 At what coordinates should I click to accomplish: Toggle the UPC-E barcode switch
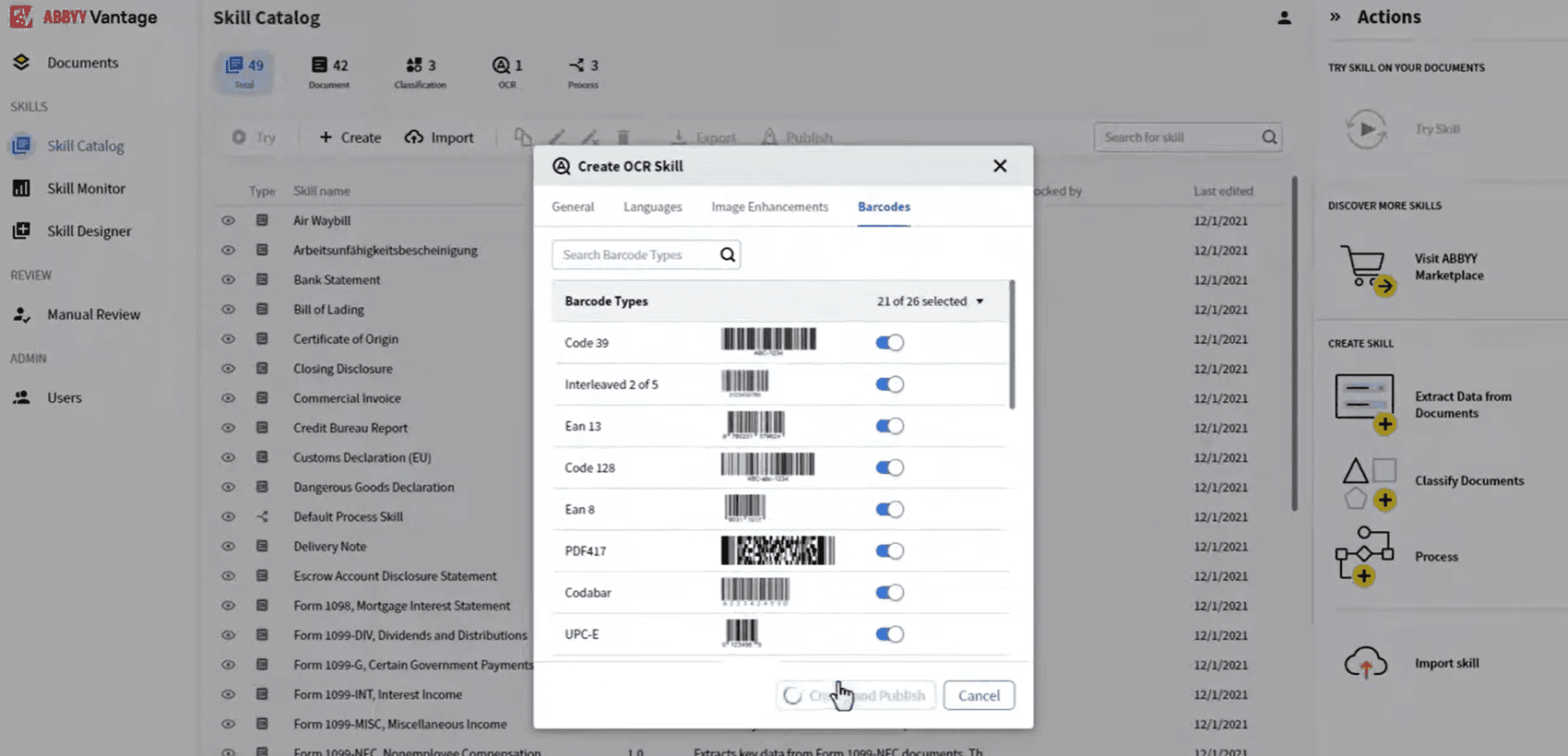[889, 634]
